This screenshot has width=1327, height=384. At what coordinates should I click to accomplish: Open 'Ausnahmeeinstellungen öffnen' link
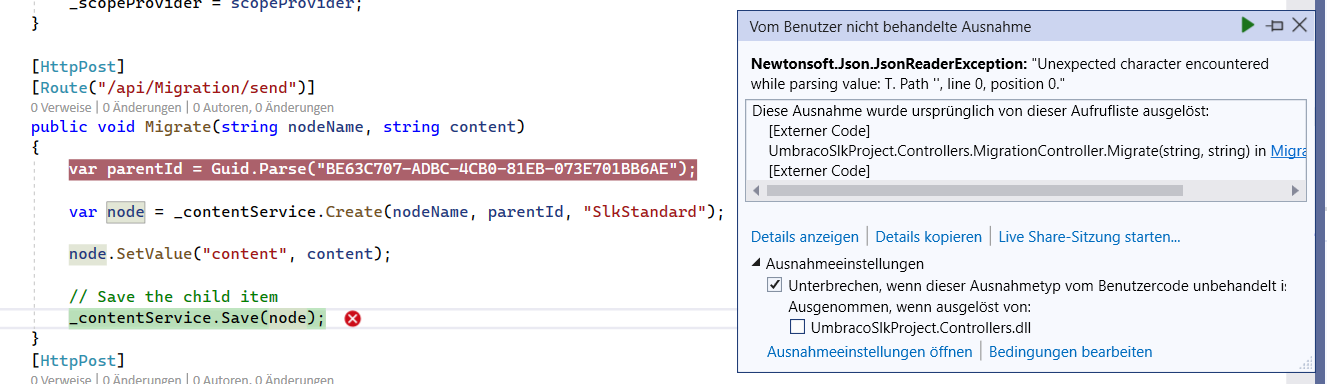click(x=869, y=352)
